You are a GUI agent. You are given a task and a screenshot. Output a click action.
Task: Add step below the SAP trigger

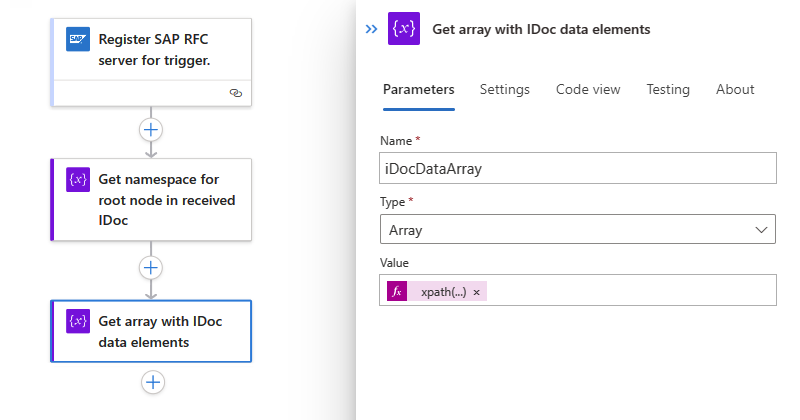[x=152, y=129]
